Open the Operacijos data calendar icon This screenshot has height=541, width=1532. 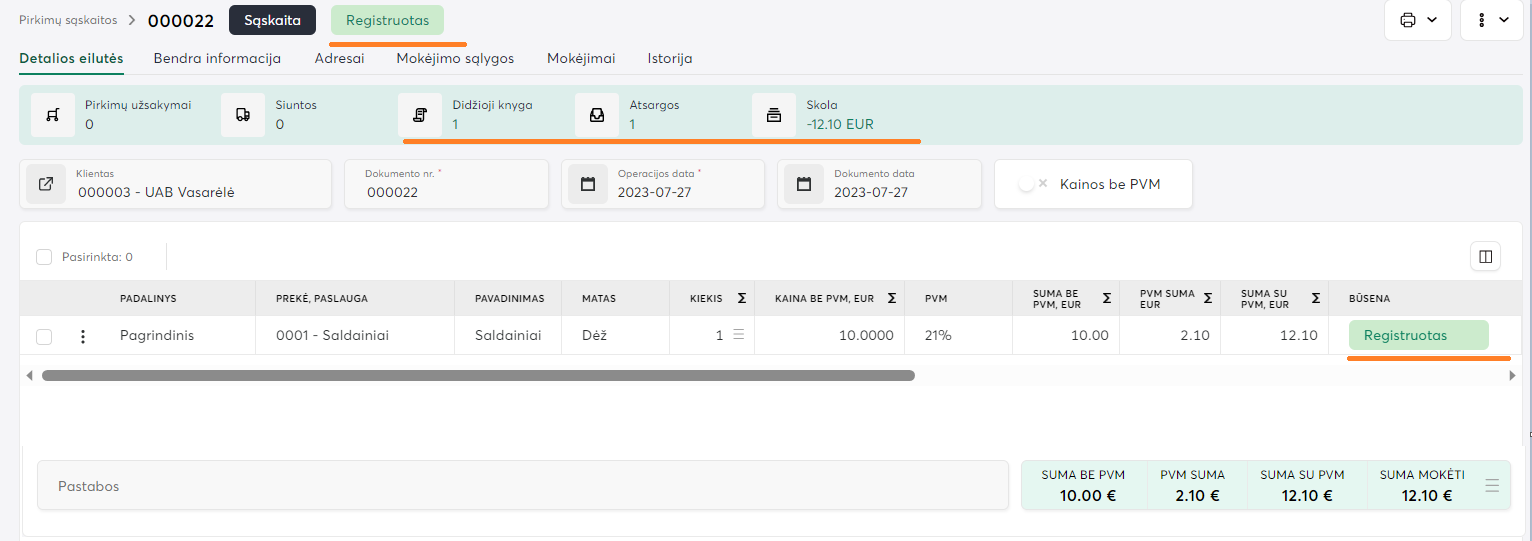click(x=588, y=184)
